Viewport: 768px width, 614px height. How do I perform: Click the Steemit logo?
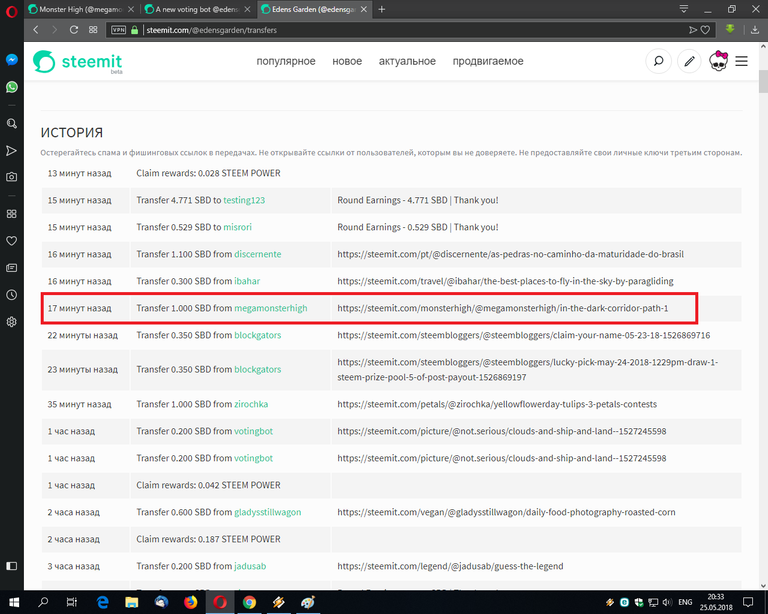(x=78, y=62)
